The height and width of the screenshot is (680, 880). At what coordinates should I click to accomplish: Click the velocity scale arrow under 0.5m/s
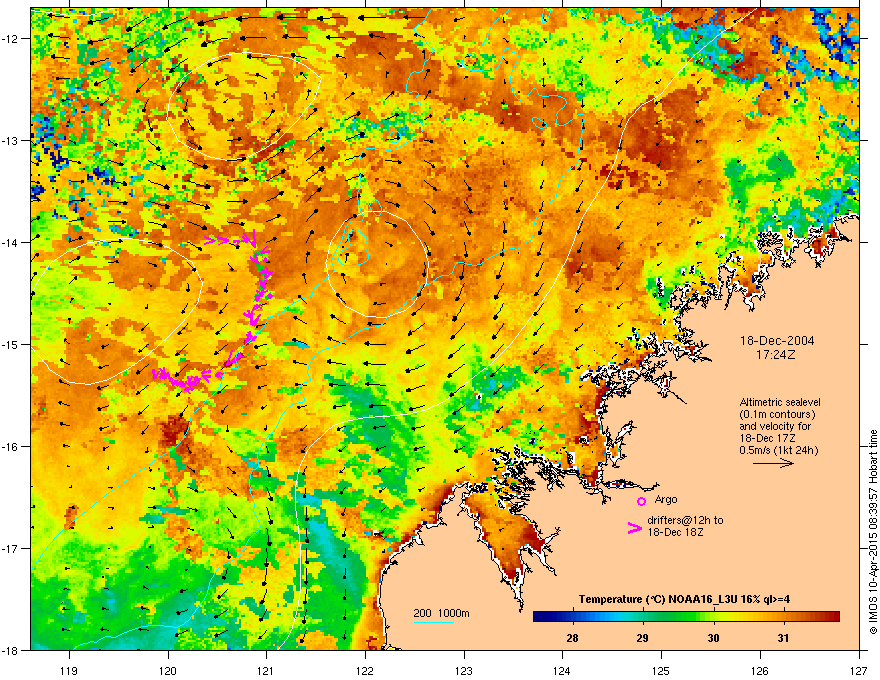[773, 463]
